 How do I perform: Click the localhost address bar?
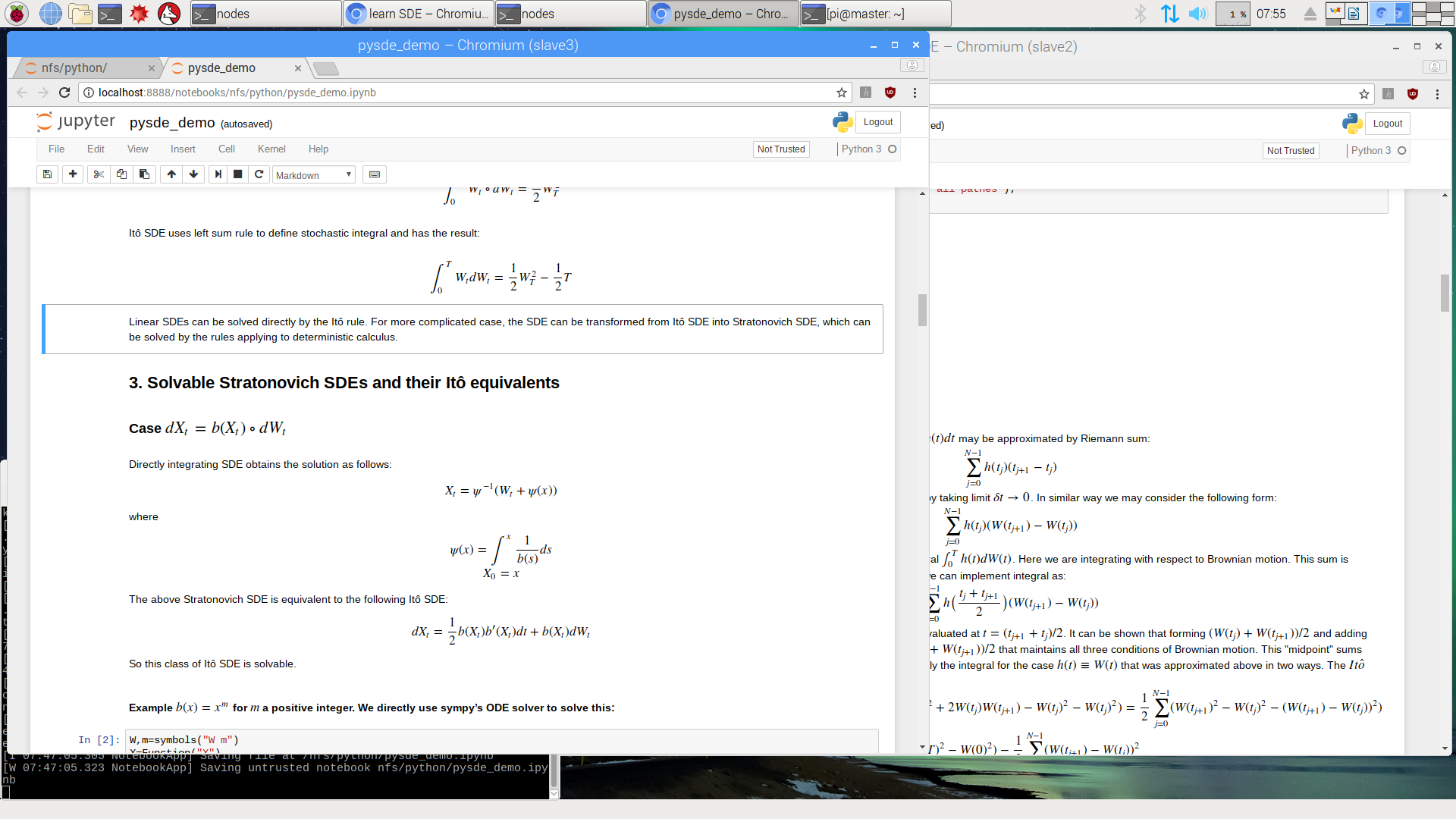(455, 93)
